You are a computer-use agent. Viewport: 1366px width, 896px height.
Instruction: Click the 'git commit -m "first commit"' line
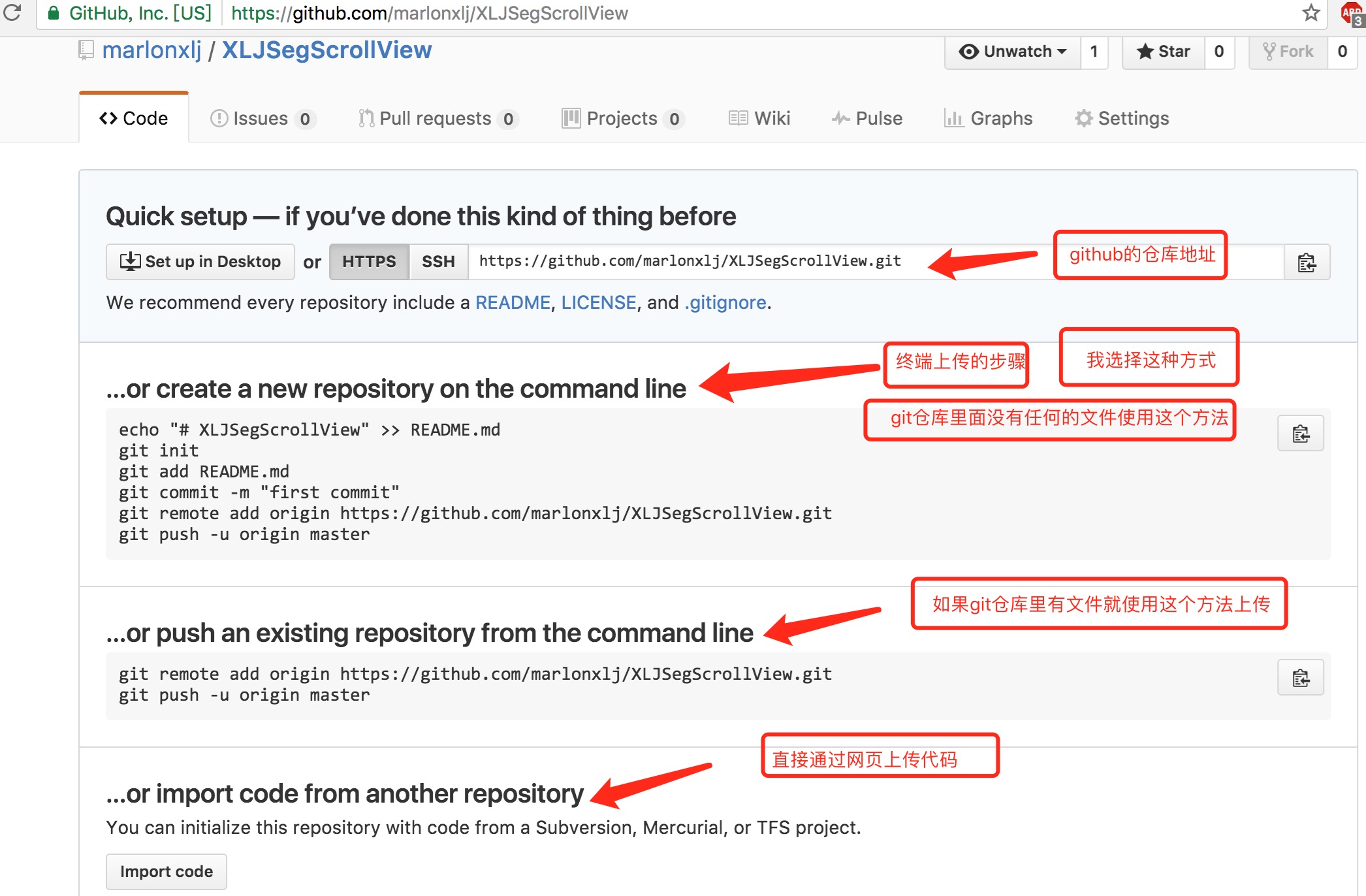click(259, 492)
